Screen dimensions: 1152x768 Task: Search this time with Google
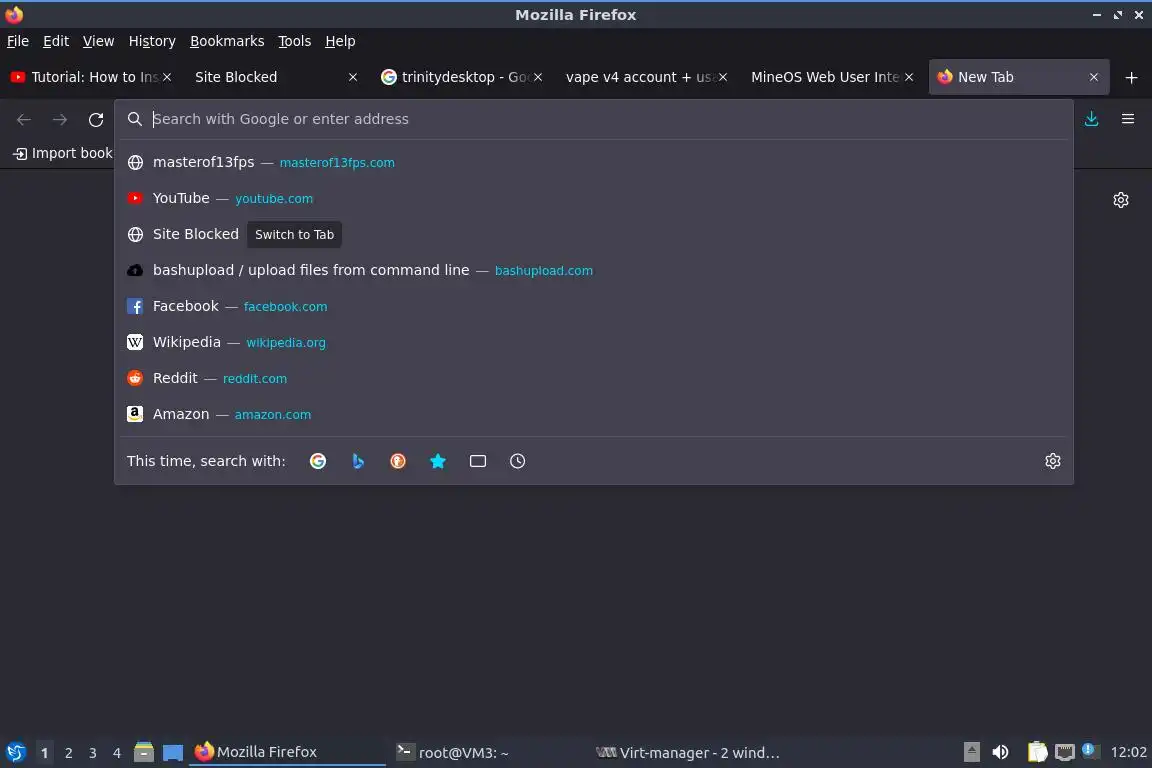point(318,461)
